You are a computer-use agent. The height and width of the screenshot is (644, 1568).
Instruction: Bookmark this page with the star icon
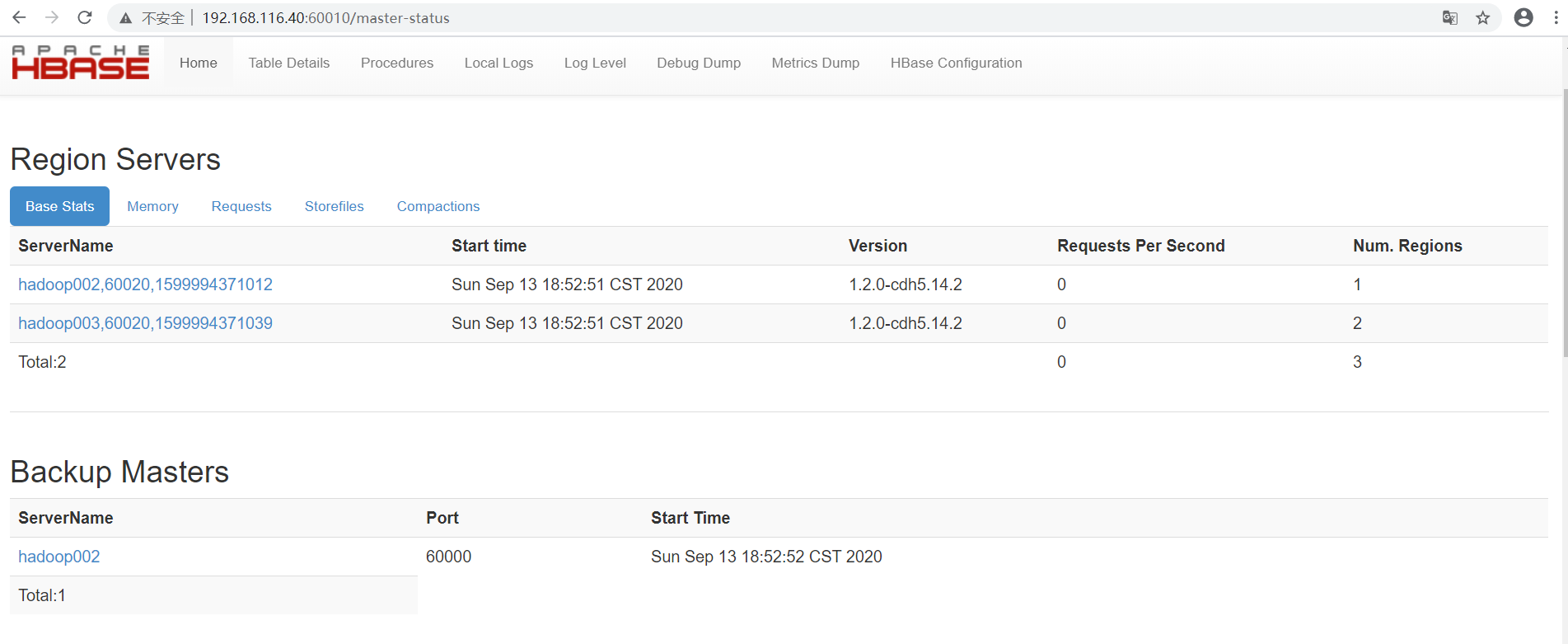pos(1483,18)
